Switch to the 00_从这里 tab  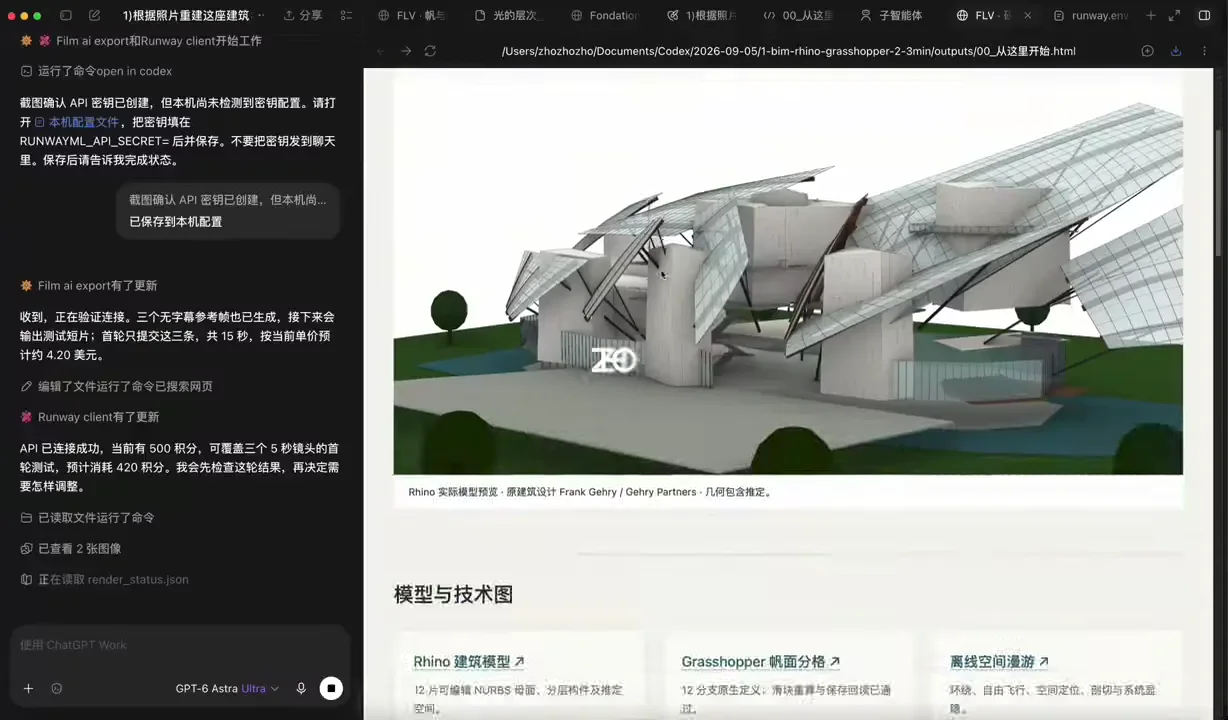(x=797, y=15)
